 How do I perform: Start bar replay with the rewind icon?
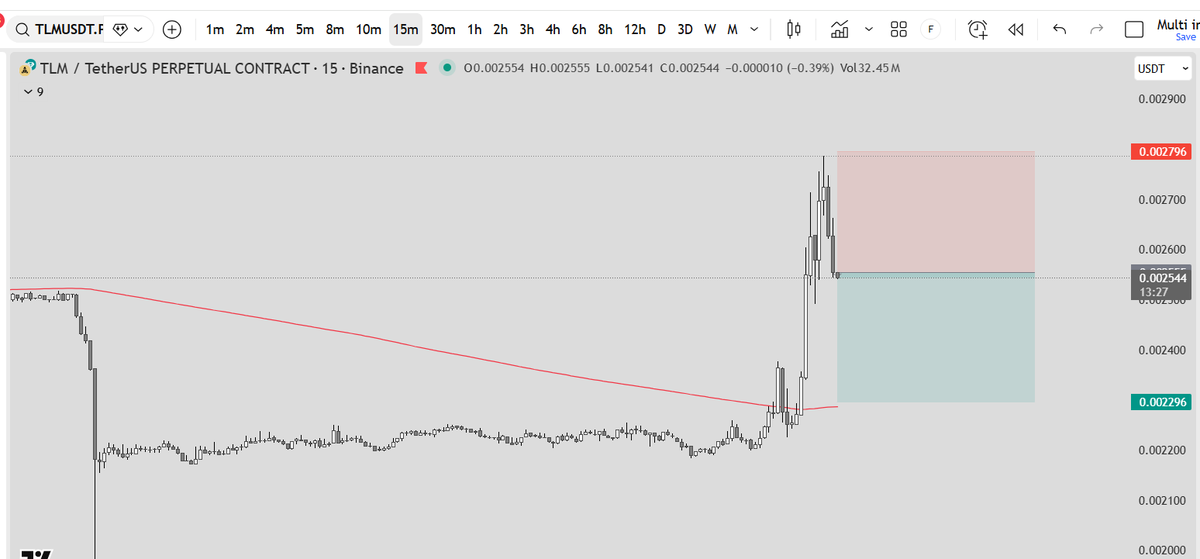tap(1016, 30)
